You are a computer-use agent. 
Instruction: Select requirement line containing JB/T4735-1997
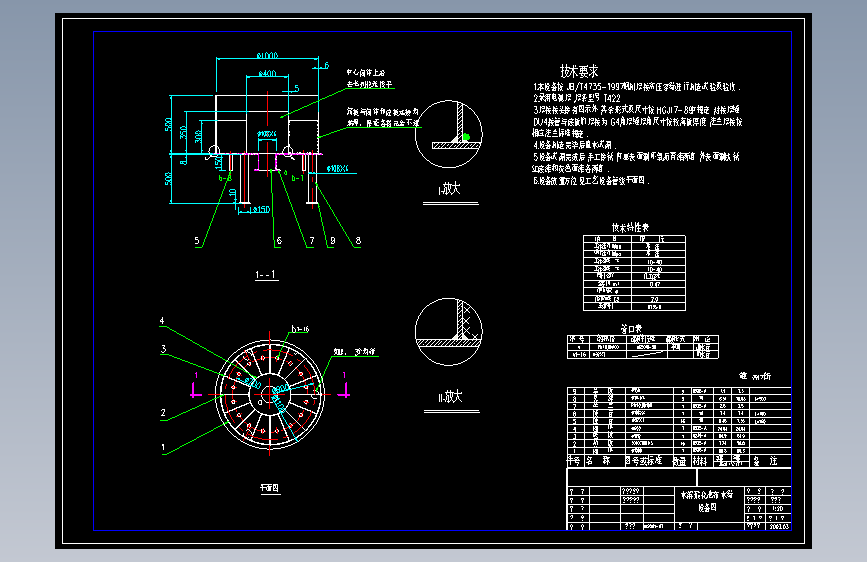point(636,87)
